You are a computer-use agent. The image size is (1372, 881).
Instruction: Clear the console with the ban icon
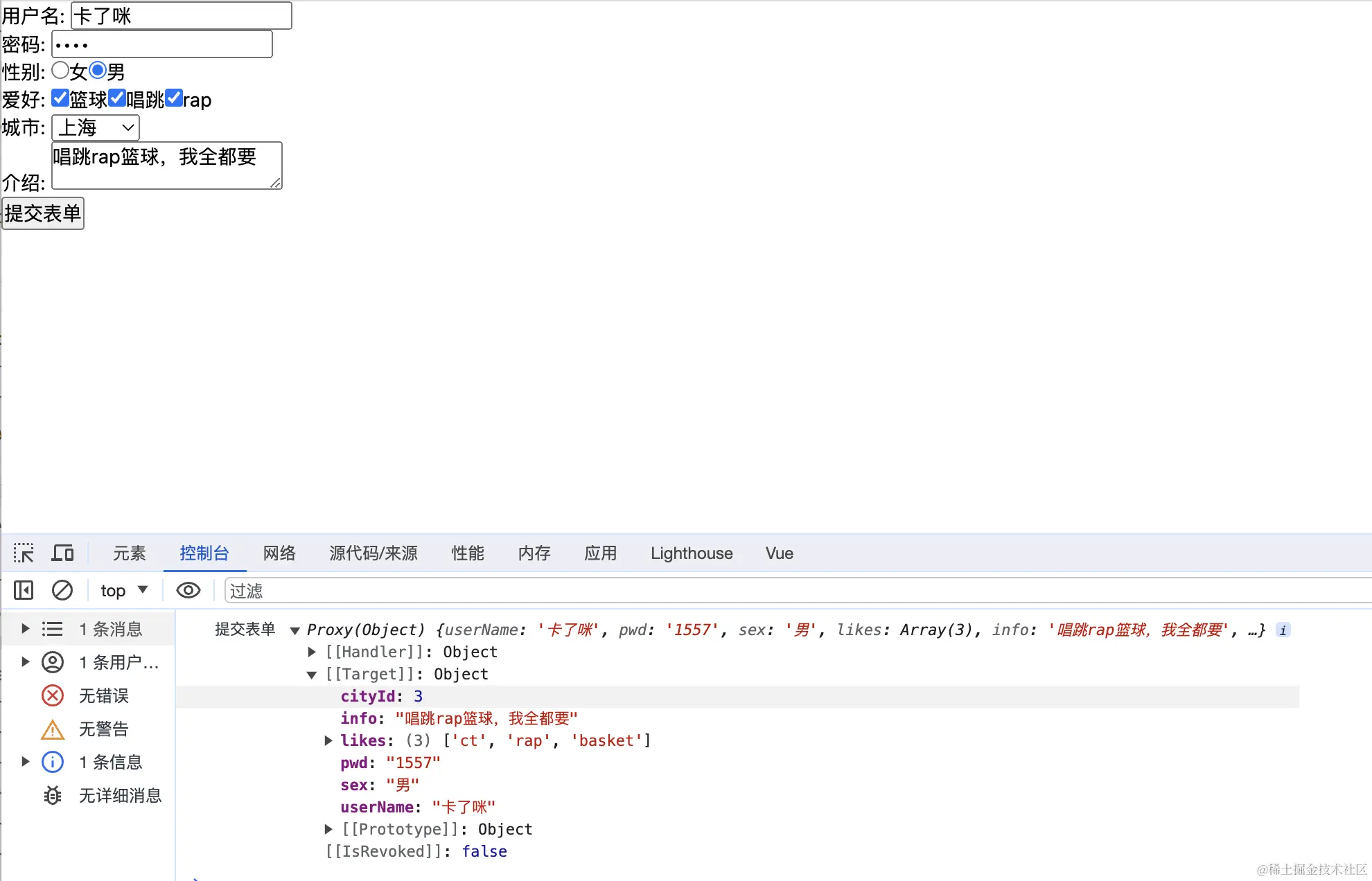tap(62, 590)
